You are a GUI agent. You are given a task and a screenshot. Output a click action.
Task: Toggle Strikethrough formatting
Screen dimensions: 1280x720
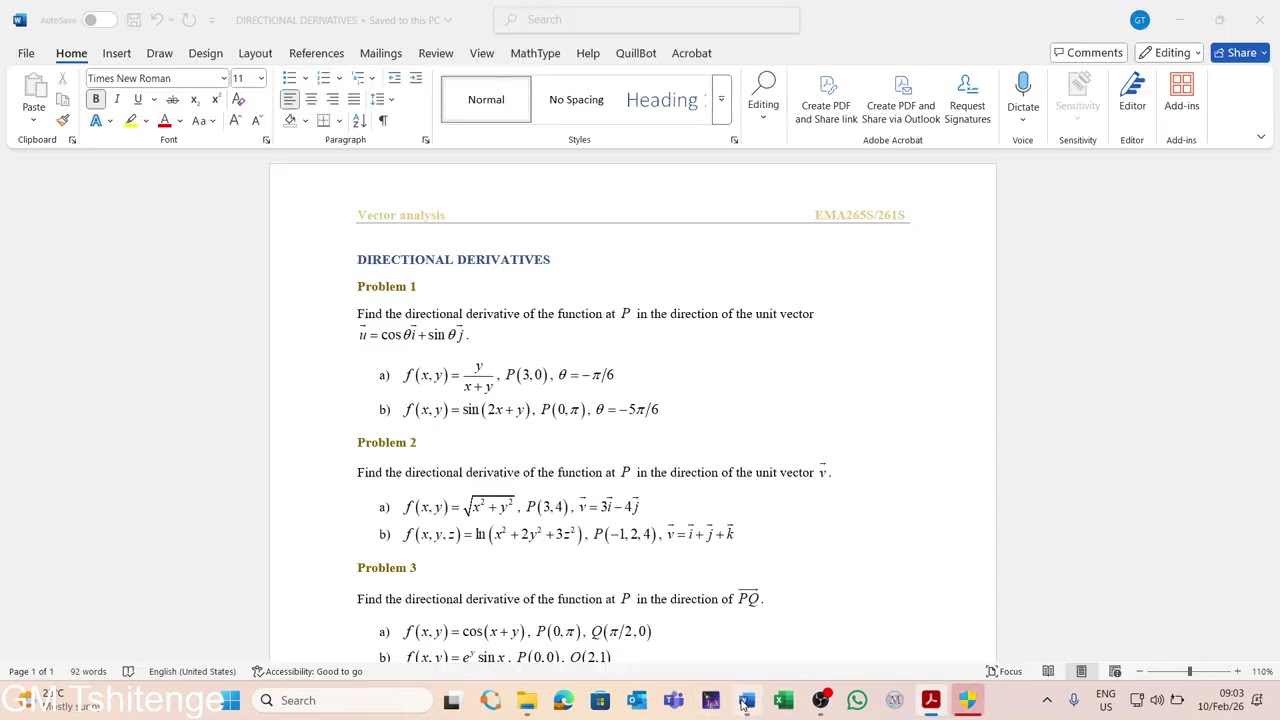[x=173, y=99]
